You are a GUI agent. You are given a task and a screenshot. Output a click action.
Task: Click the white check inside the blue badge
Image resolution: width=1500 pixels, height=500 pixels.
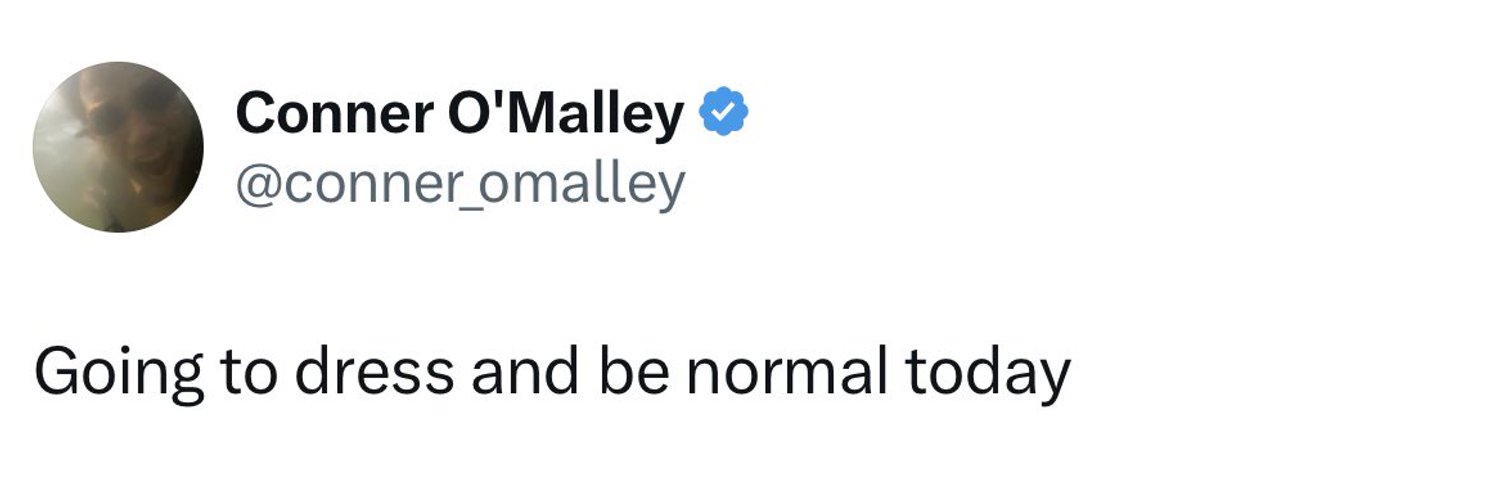pos(724,112)
